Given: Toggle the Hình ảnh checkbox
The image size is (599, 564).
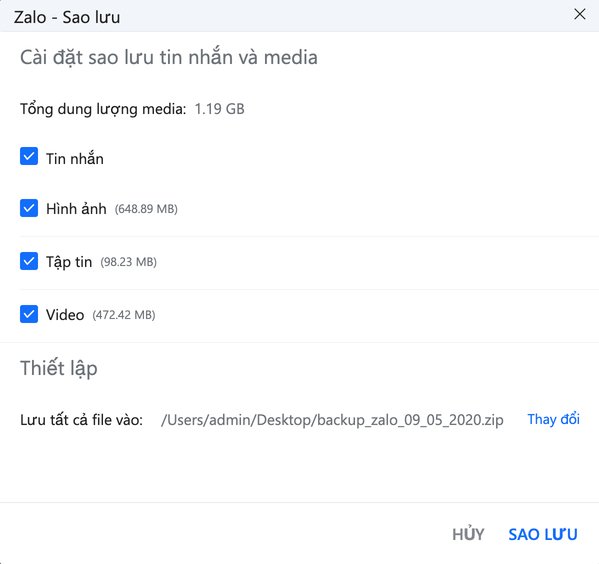Looking at the screenshot, I should (x=29, y=208).
